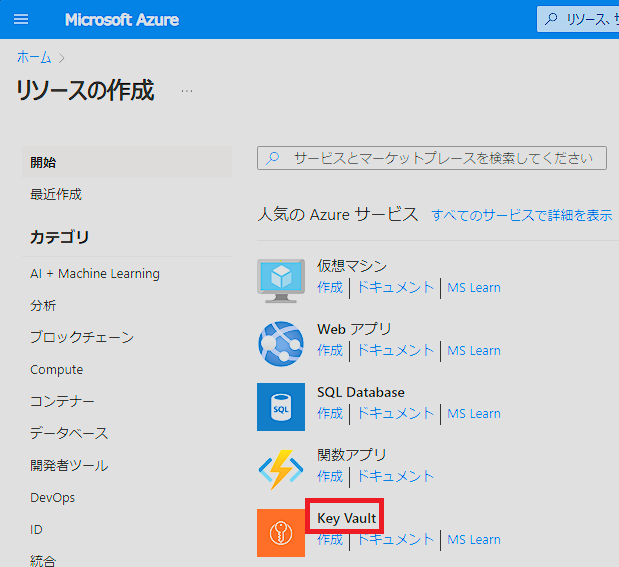Image resolution: width=619 pixels, height=567 pixels.
Task: Select 開始 in the side menu
Action: 127,162
